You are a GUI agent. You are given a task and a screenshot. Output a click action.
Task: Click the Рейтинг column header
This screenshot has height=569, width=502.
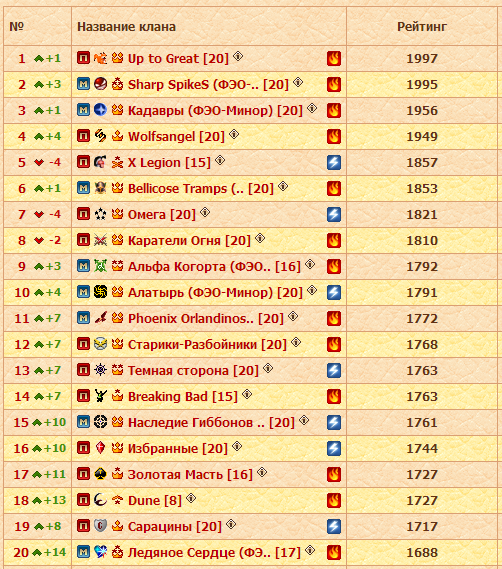click(x=422, y=26)
